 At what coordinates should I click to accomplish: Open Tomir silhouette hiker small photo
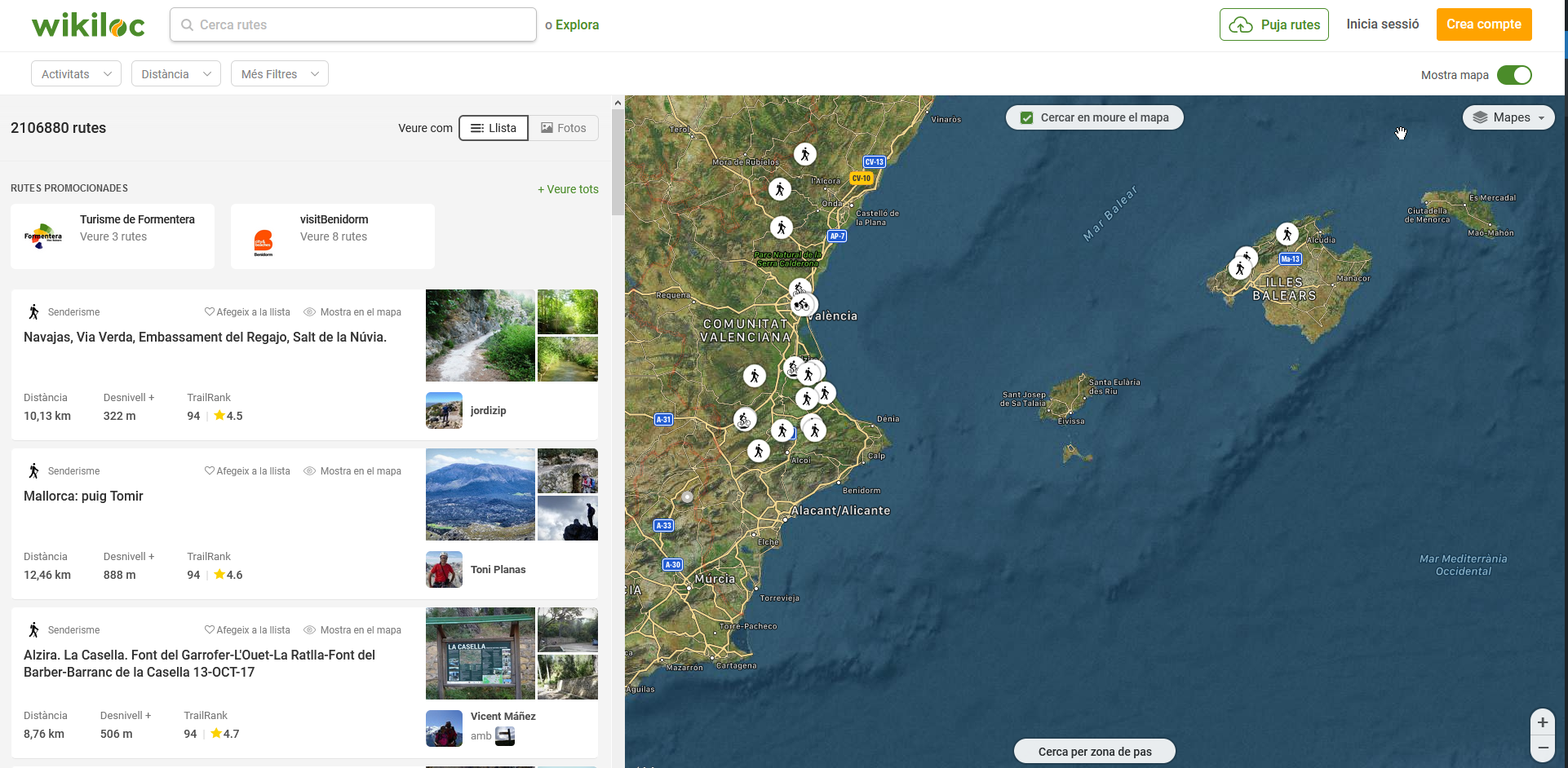point(568,519)
